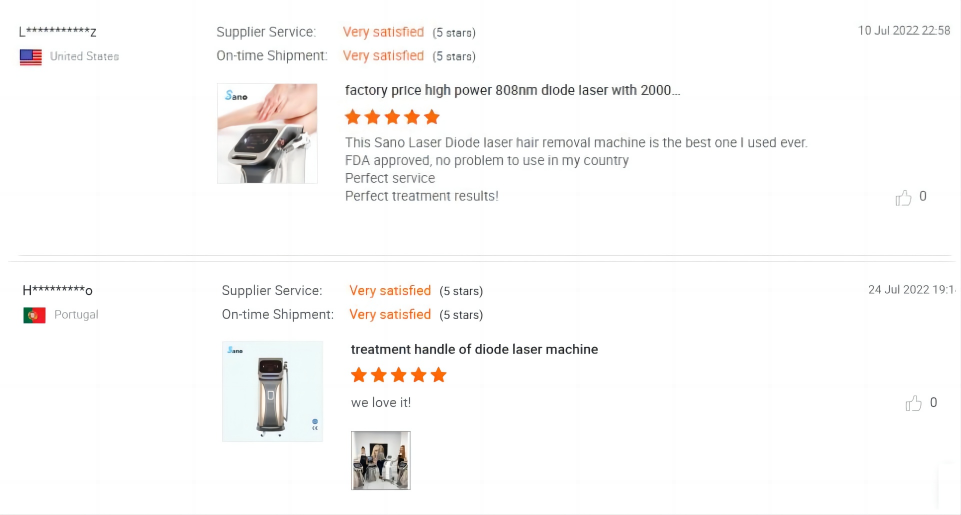Open the treatment handle product thumbnail
The image size is (961, 515).
coord(272,392)
